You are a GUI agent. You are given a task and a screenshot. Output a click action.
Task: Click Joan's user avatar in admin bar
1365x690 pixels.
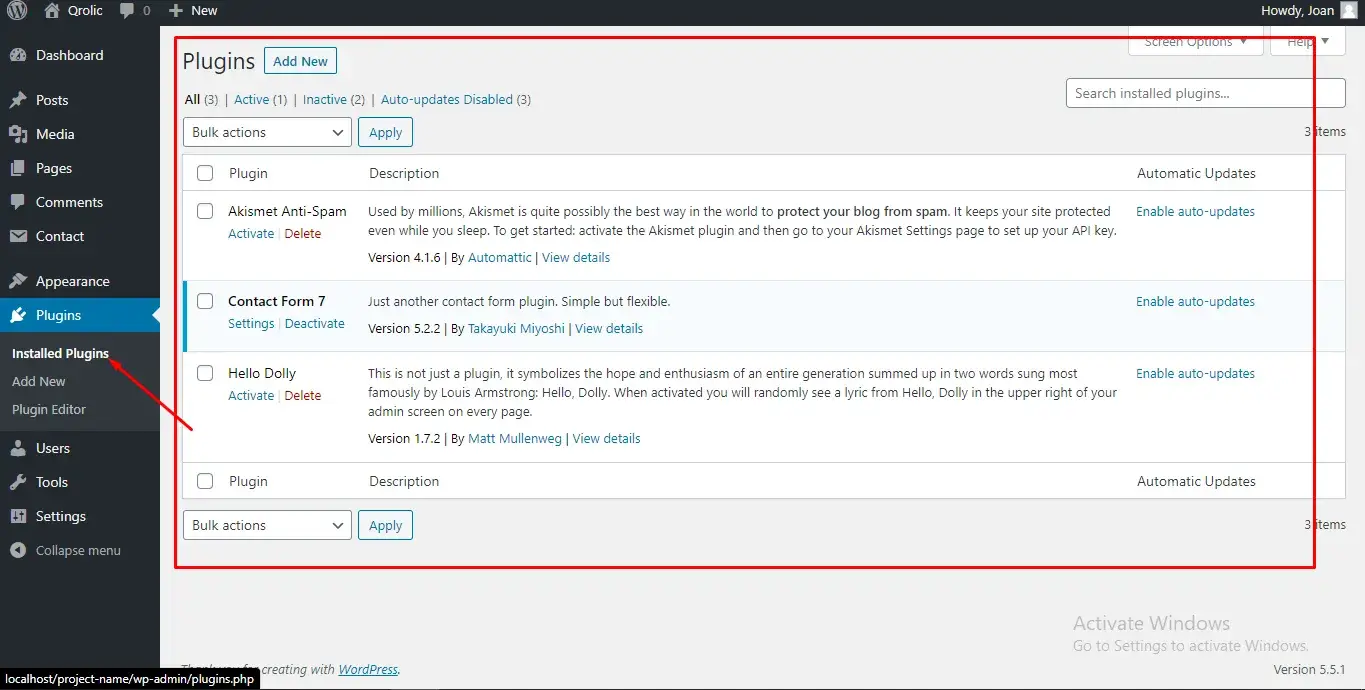tap(1349, 11)
